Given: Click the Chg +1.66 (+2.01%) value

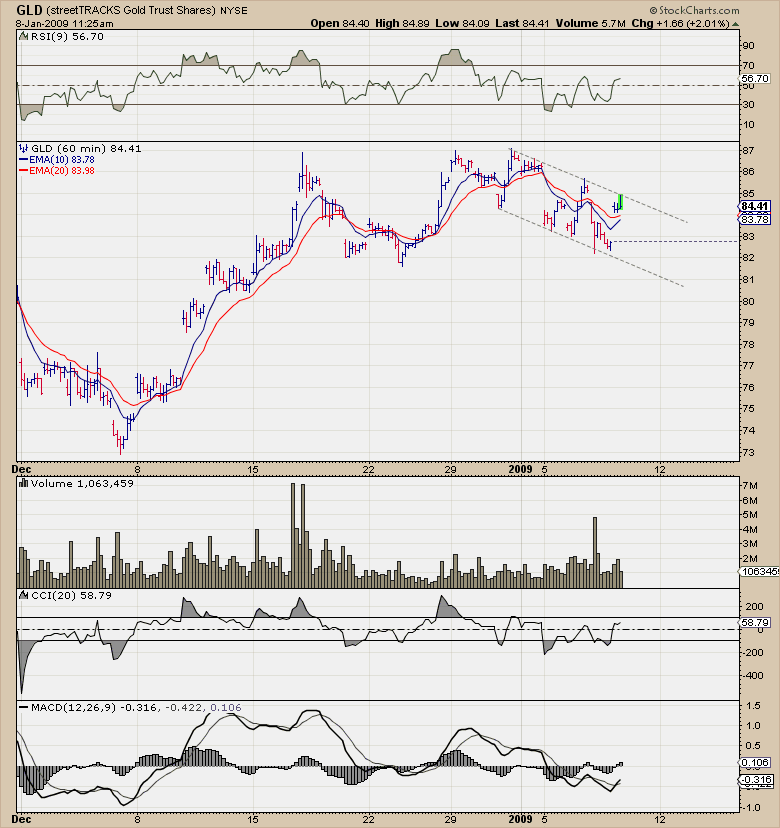Looking at the screenshot, I should coord(680,23).
